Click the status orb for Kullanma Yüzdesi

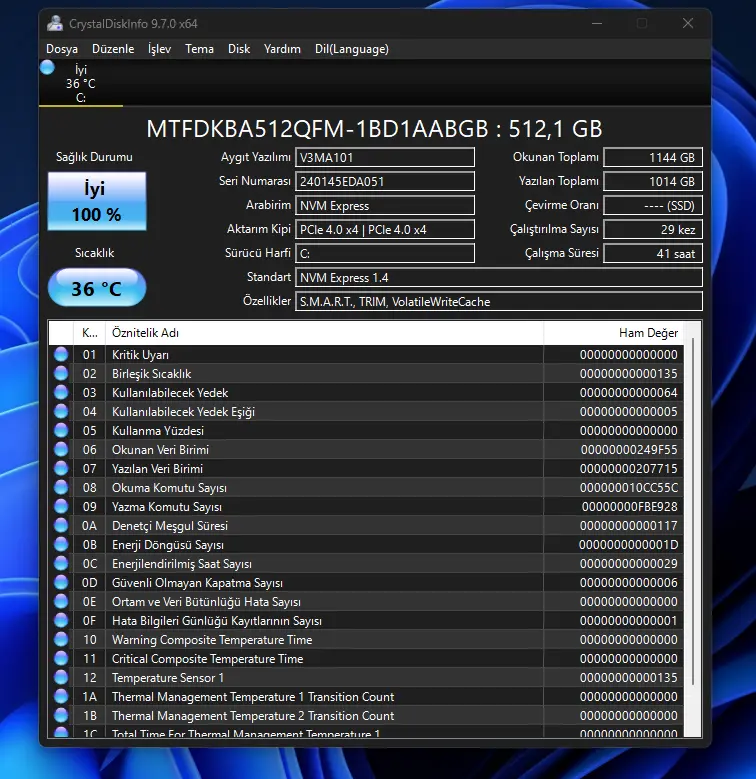tap(61, 430)
